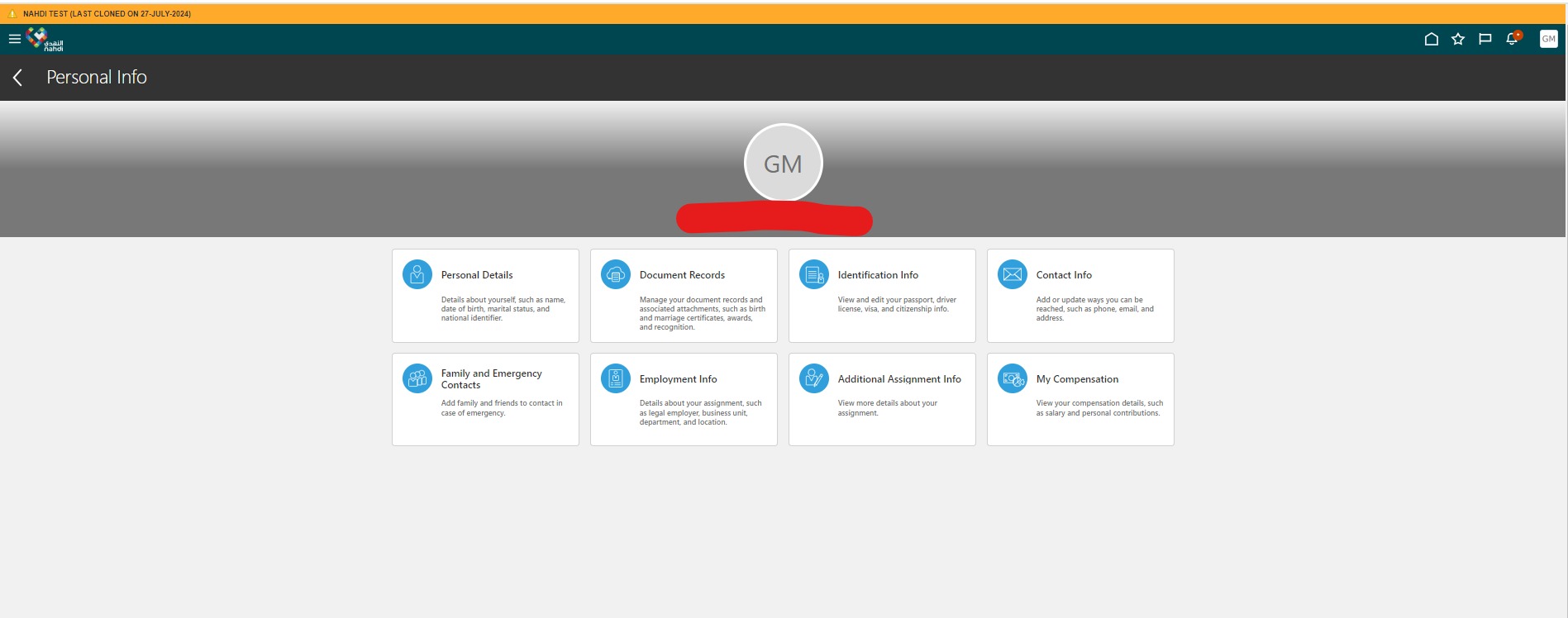Click the 'Personal Info' page title
Viewport: 1568px width, 618px height.
click(97, 78)
